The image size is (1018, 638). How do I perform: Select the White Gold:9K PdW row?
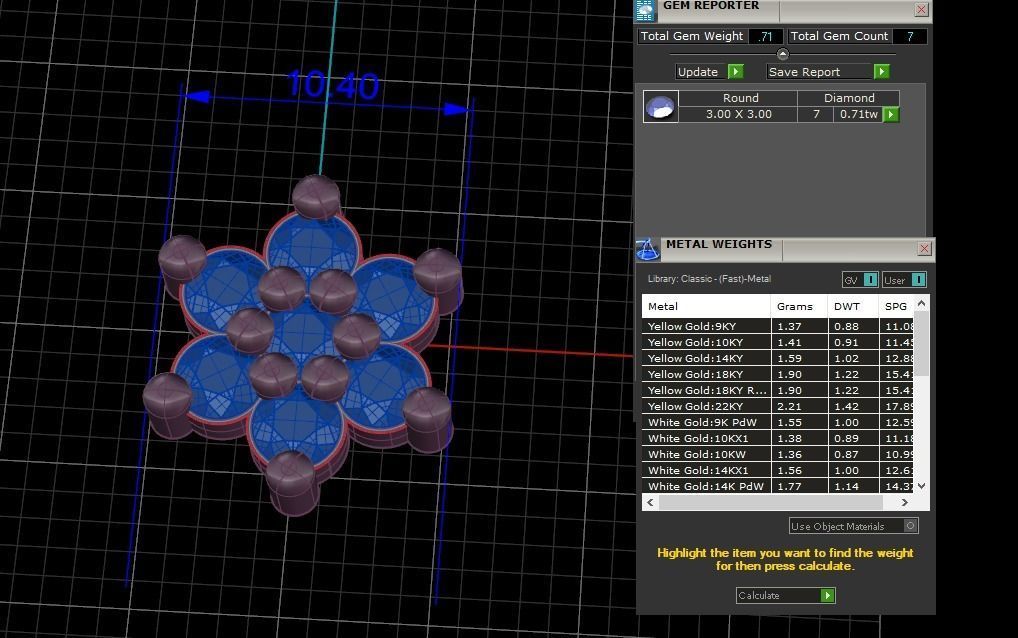point(778,423)
